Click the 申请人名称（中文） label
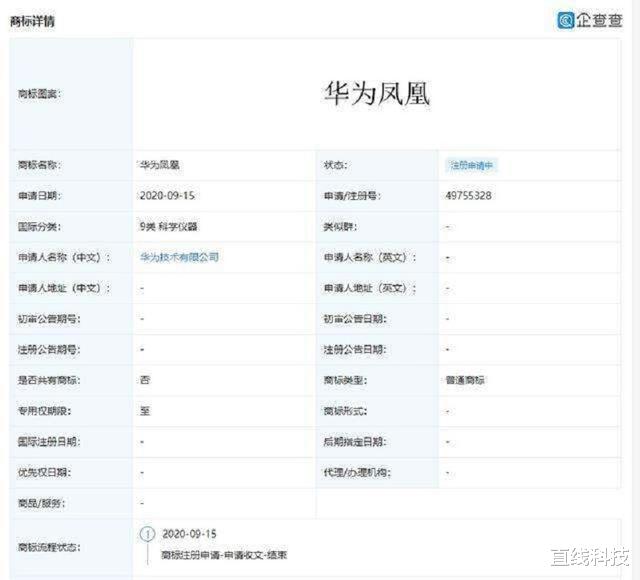 point(64,258)
